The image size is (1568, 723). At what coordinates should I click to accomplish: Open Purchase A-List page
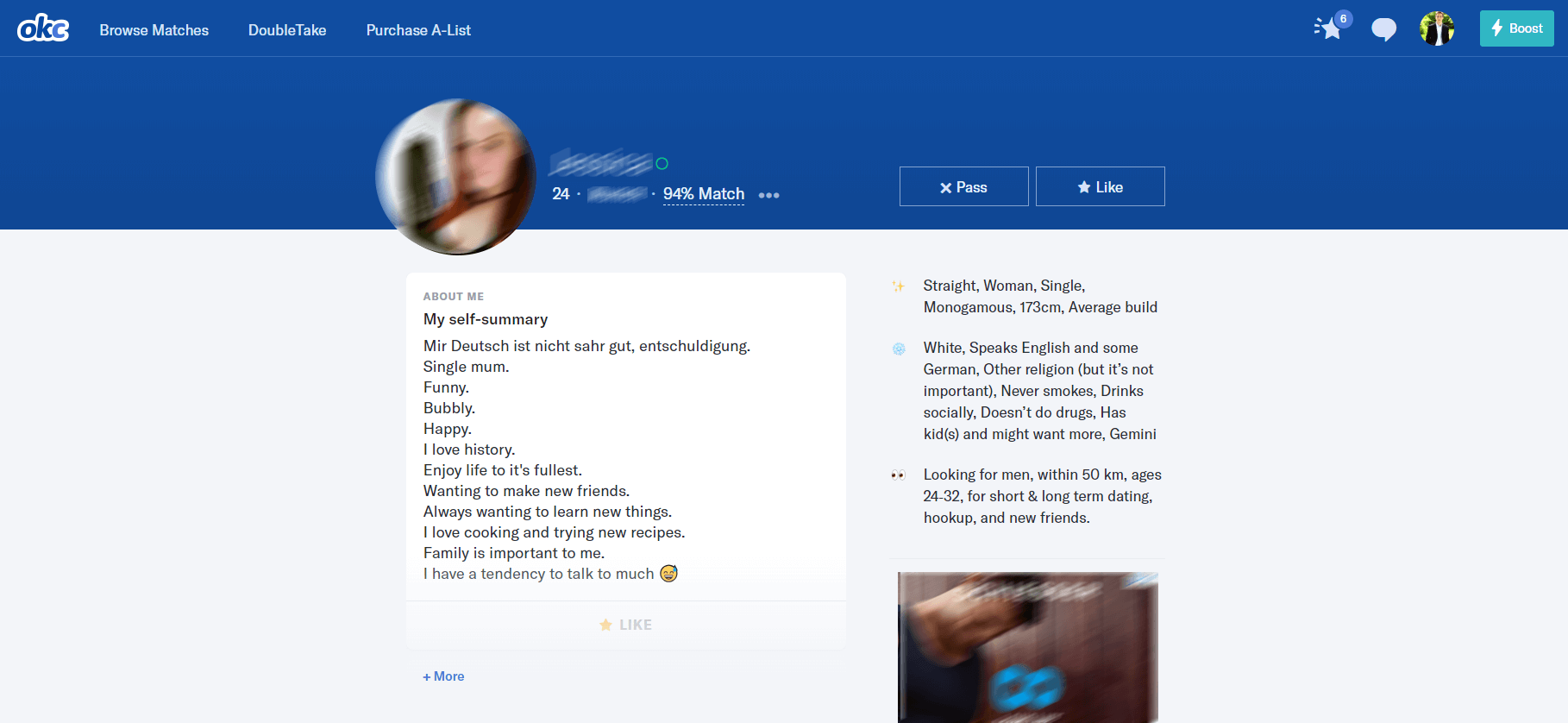tap(418, 30)
